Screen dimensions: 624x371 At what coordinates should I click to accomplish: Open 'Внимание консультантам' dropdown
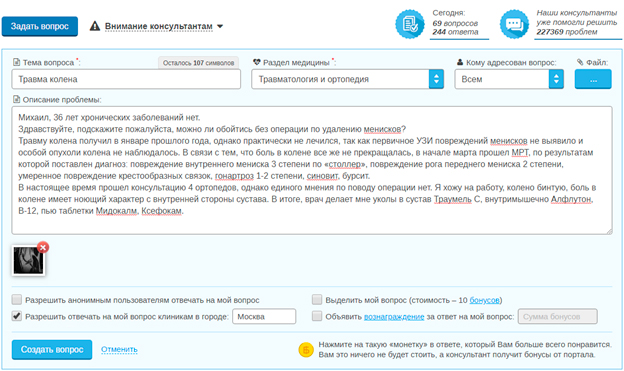(x=164, y=26)
